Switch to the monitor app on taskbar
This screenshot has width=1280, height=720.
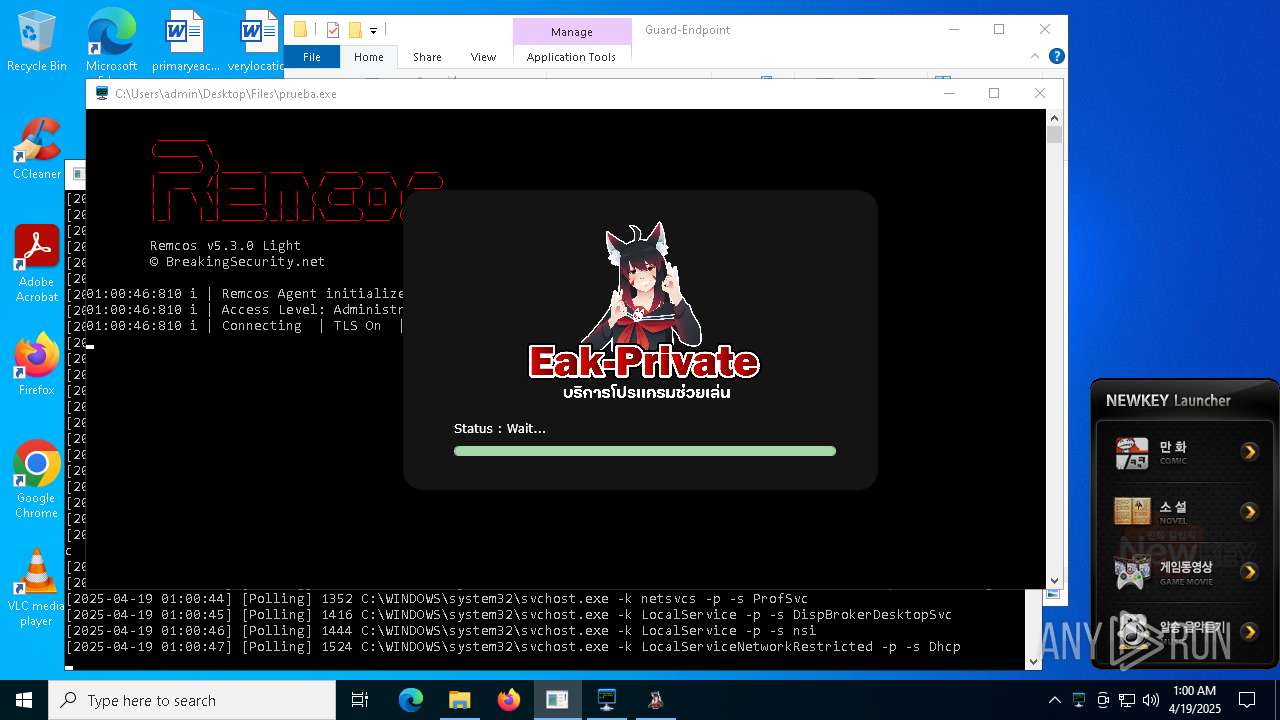[606, 700]
